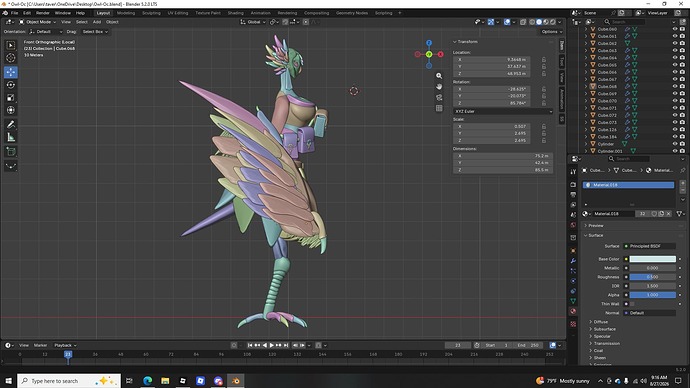The image size is (690, 388).
Task: Toggle X-ray view in viewport header
Action: point(523,22)
